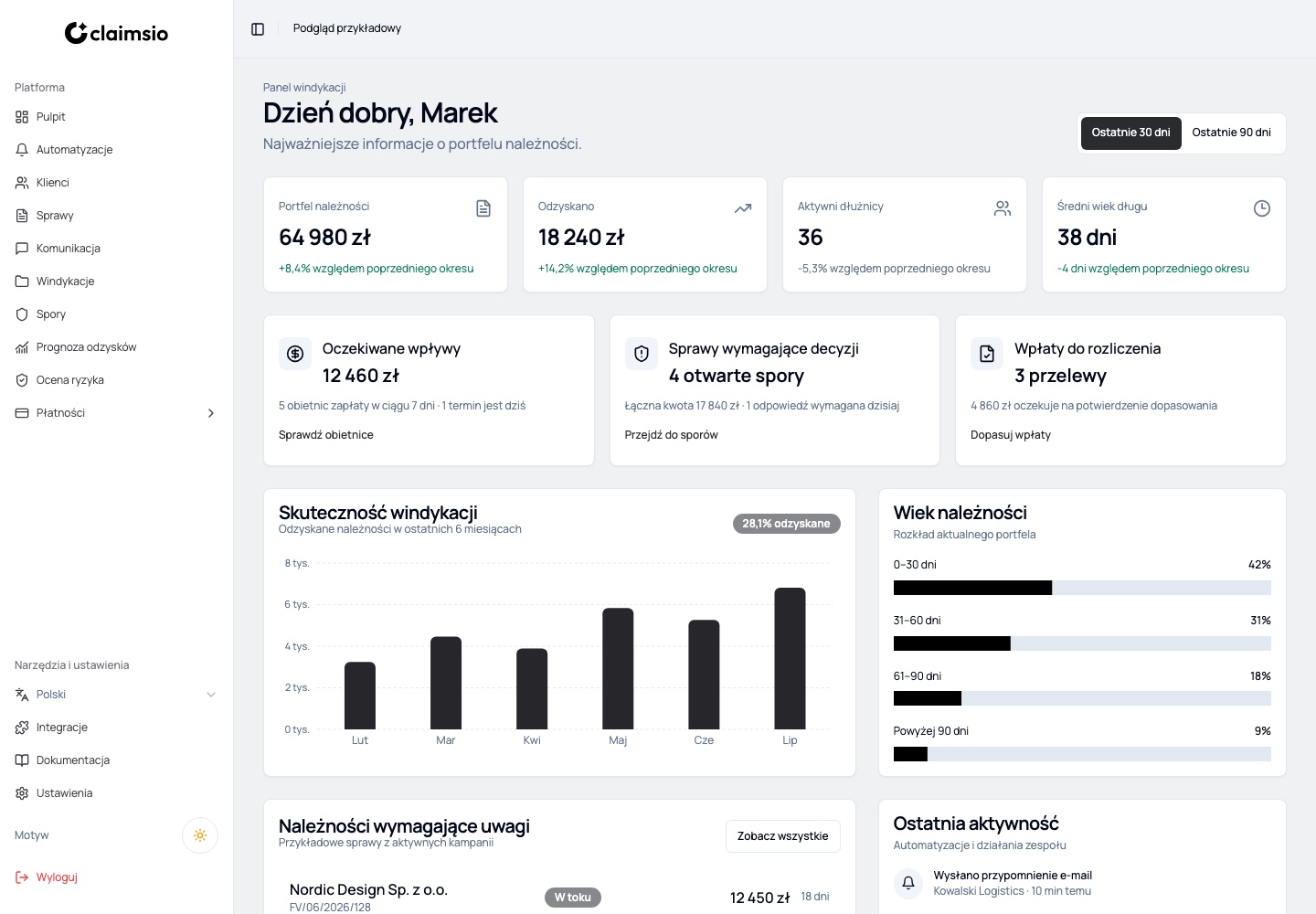Click clock icon in Średni wiek długu card

point(1262,208)
